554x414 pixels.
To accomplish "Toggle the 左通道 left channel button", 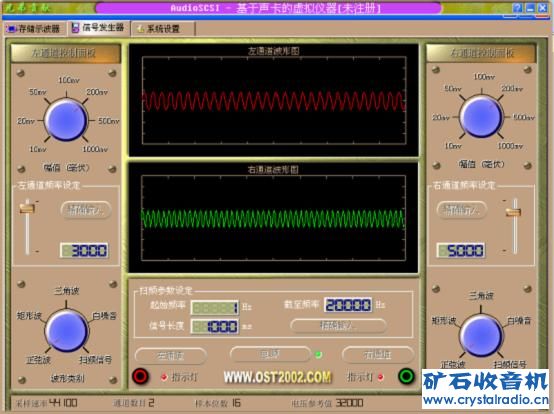I will 171,356.
